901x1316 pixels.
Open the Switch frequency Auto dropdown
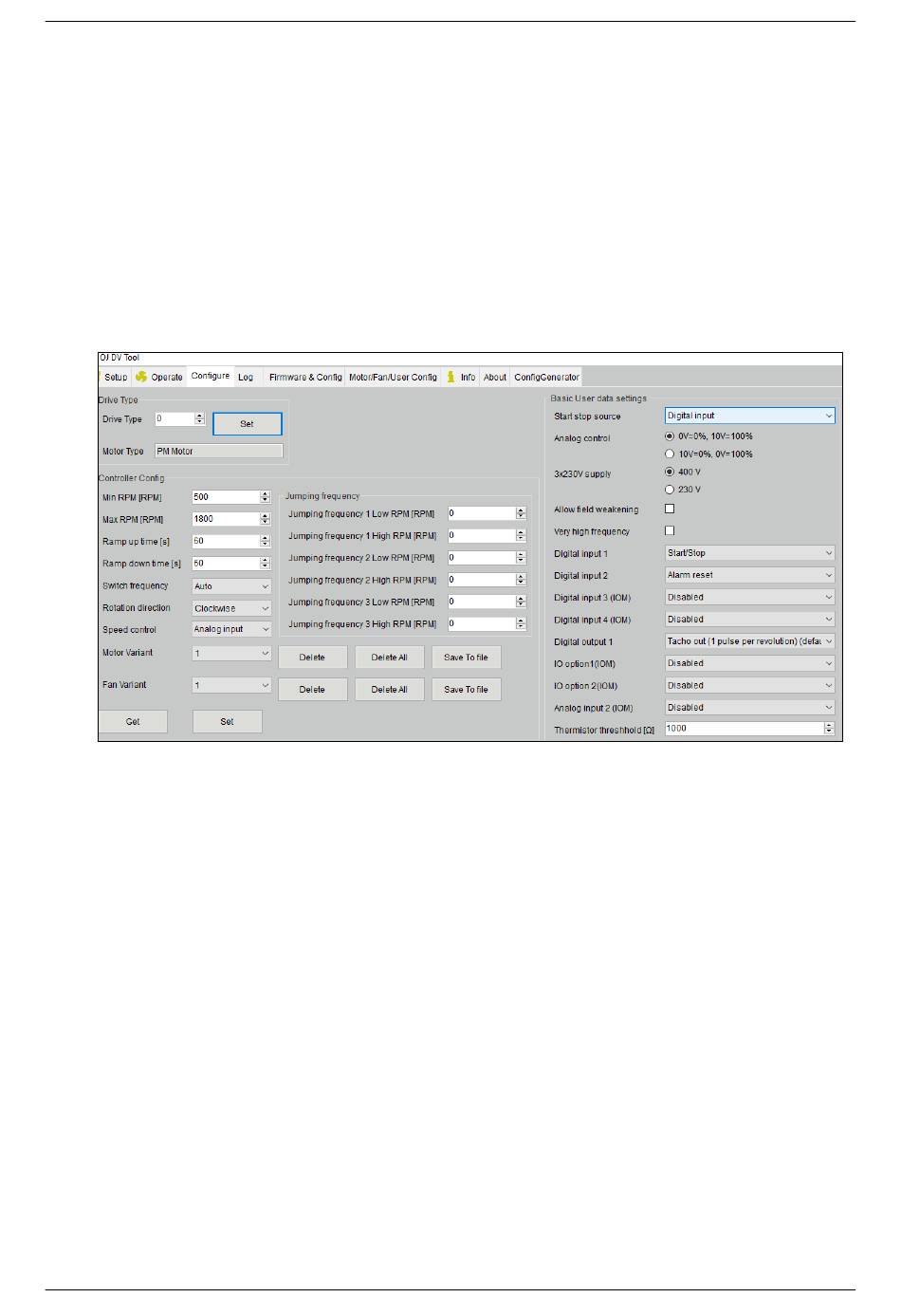231,586
